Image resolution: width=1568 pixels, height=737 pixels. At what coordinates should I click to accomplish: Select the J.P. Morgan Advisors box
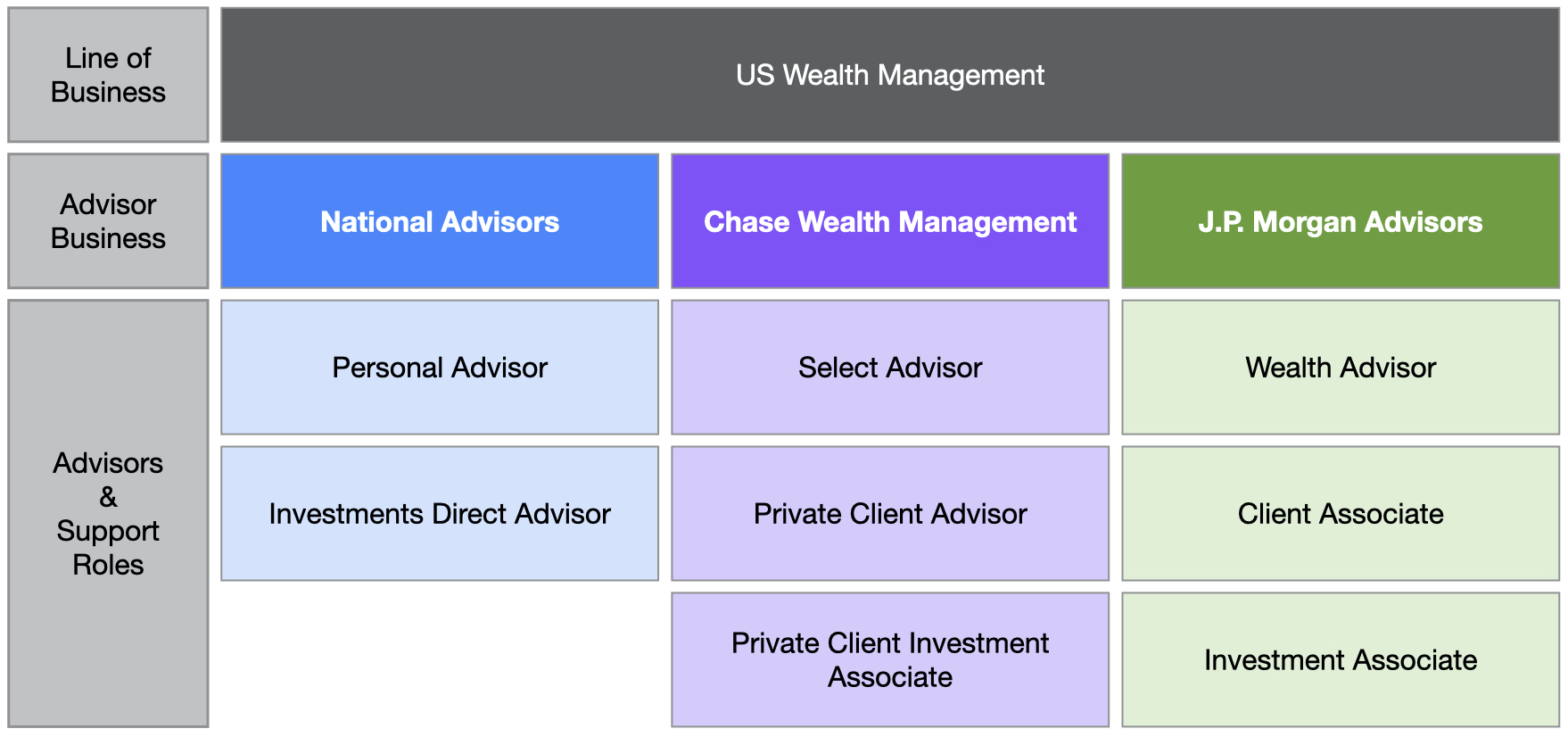tap(1341, 221)
